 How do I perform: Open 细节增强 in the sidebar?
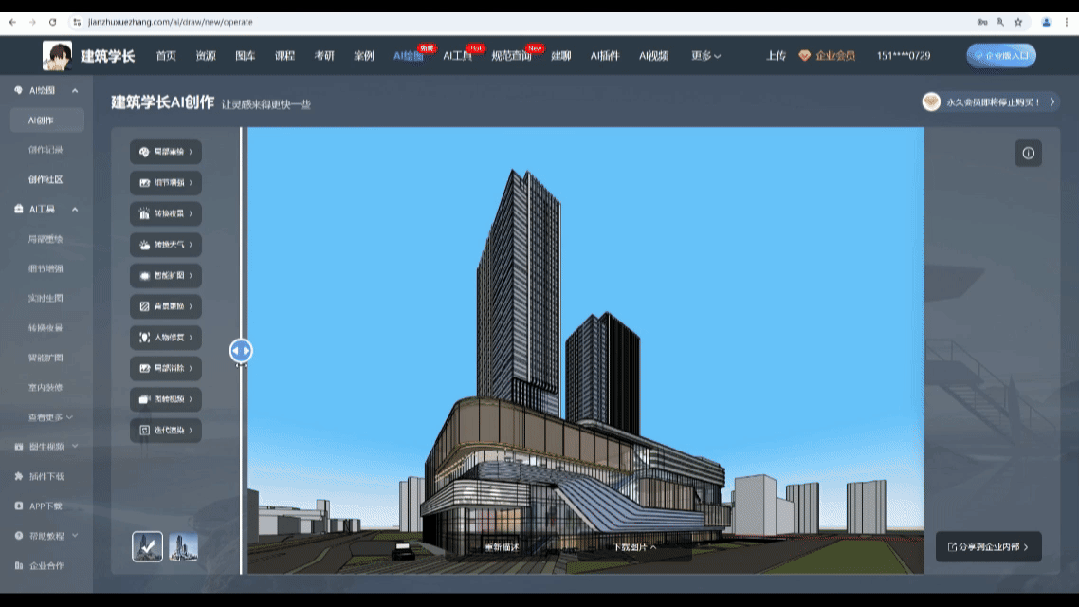point(45,268)
